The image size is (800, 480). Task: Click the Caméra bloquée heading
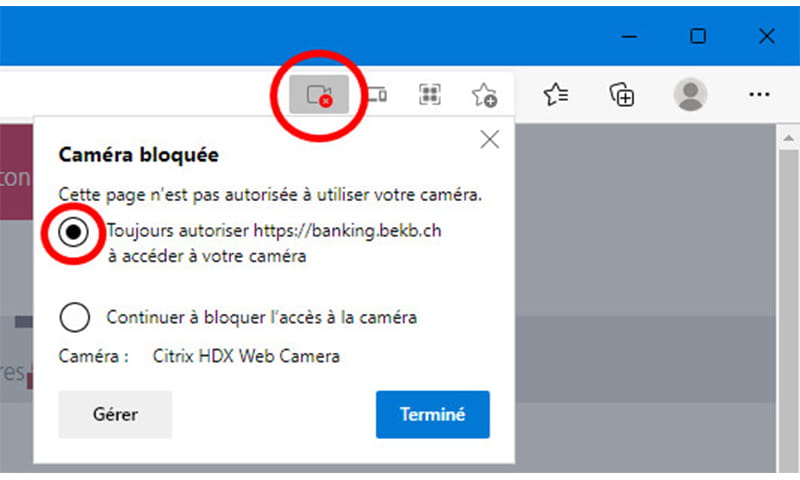pos(139,155)
